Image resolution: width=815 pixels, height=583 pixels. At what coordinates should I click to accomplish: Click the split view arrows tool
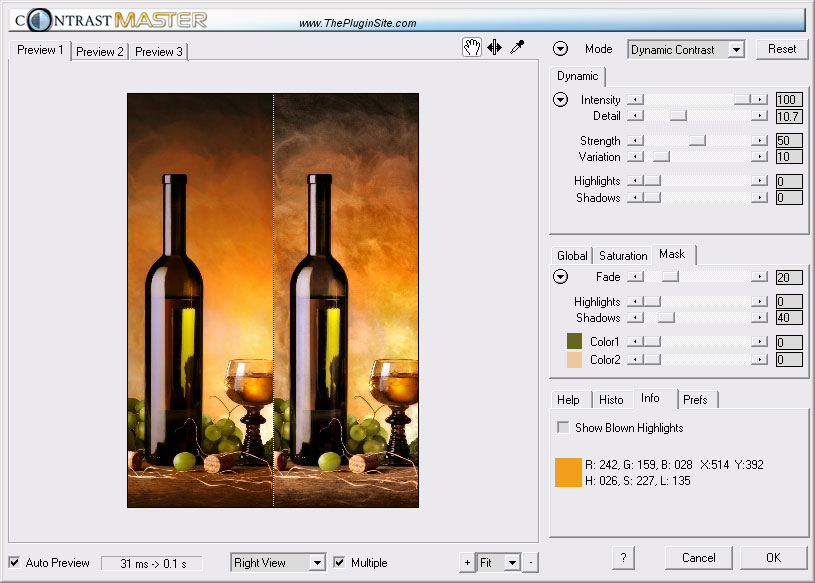point(494,47)
